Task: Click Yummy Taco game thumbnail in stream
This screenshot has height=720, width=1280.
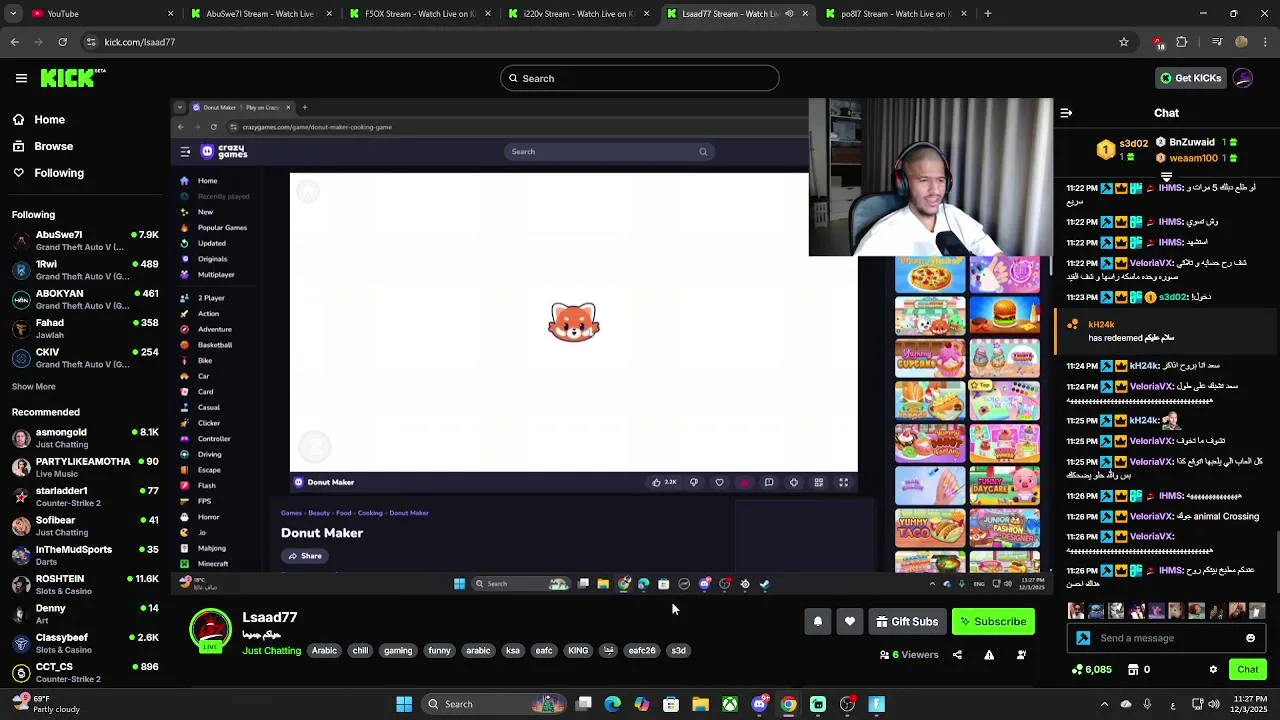Action: click(930, 527)
